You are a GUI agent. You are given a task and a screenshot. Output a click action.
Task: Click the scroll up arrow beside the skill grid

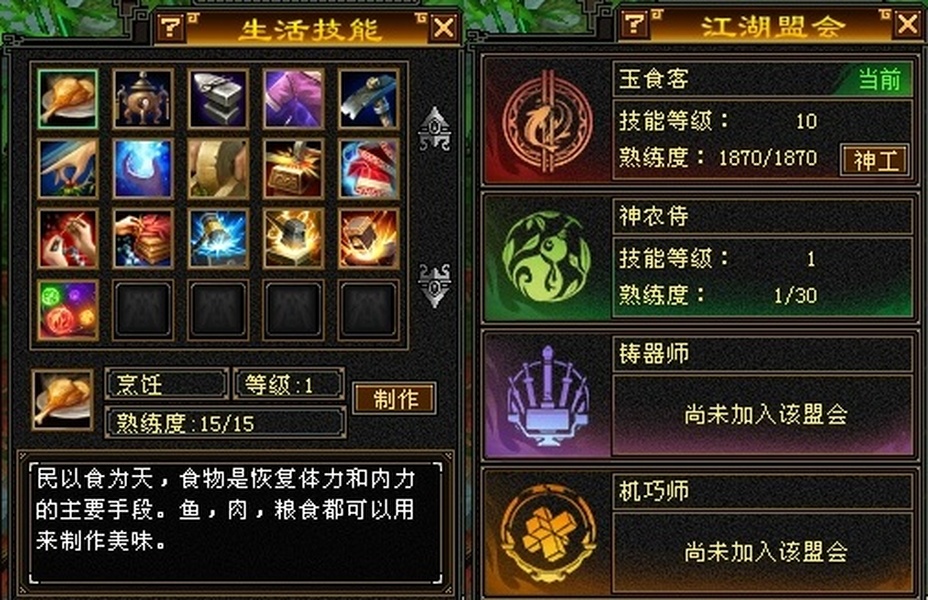(434, 128)
